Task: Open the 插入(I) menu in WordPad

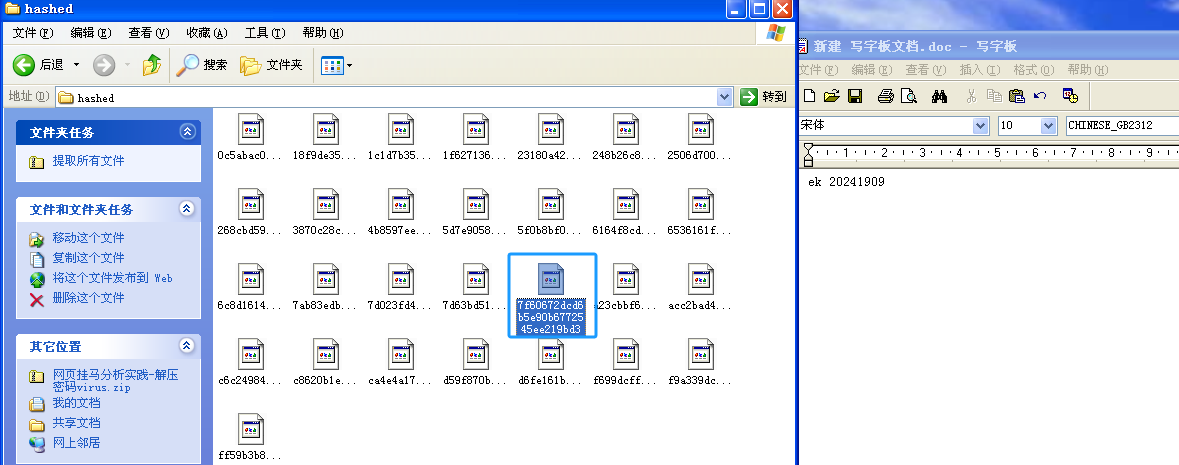Action: click(x=980, y=70)
